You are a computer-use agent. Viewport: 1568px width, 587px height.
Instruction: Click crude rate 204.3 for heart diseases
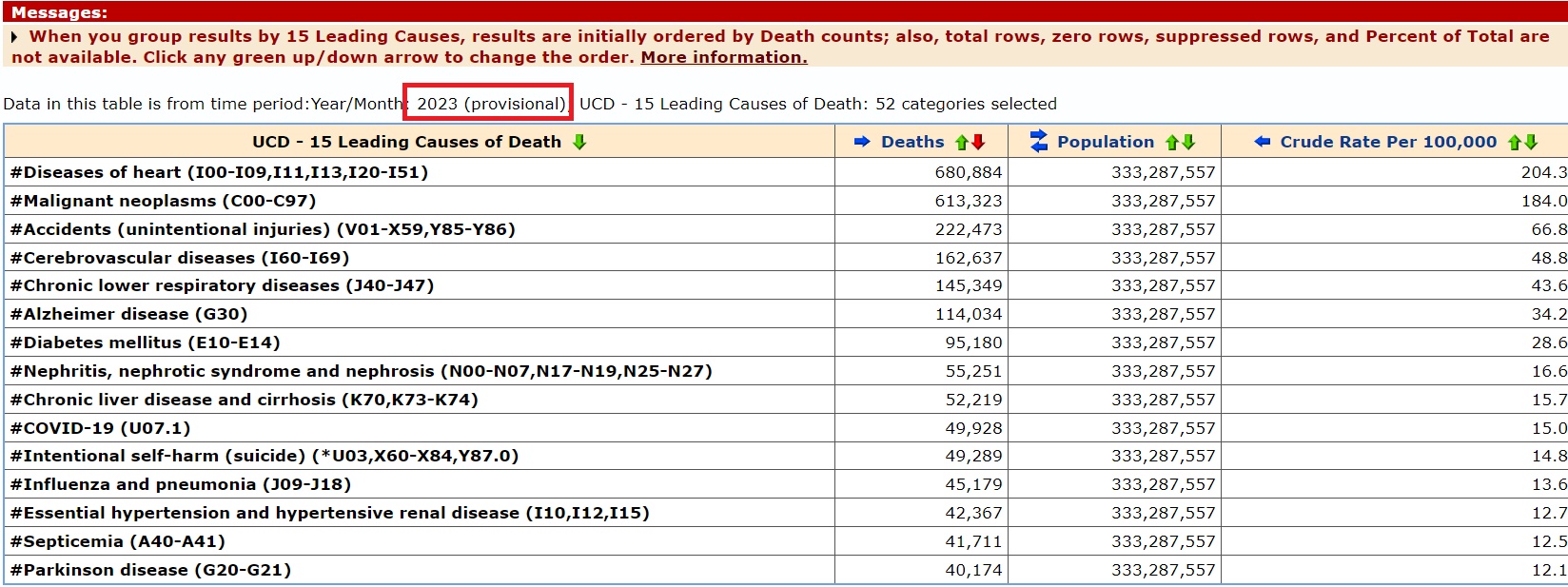point(1543,172)
